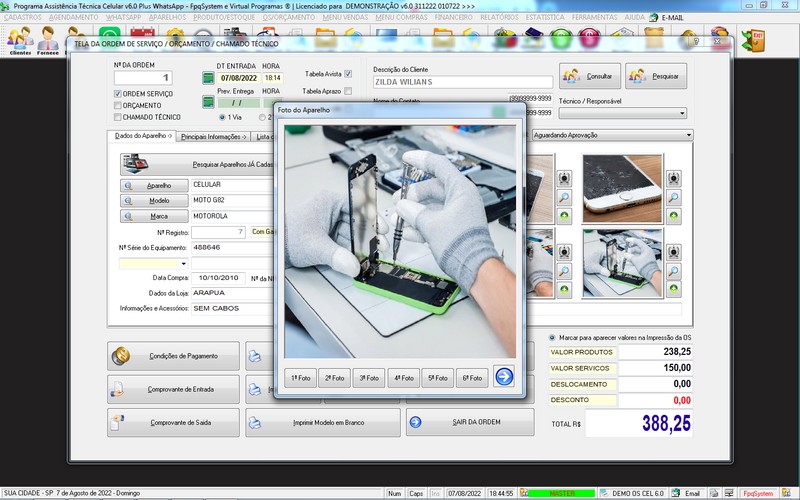Uncheck the Tabela Avista checkbox
The width and height of the screenshot is (800, 500).
[x=348, y=74]
